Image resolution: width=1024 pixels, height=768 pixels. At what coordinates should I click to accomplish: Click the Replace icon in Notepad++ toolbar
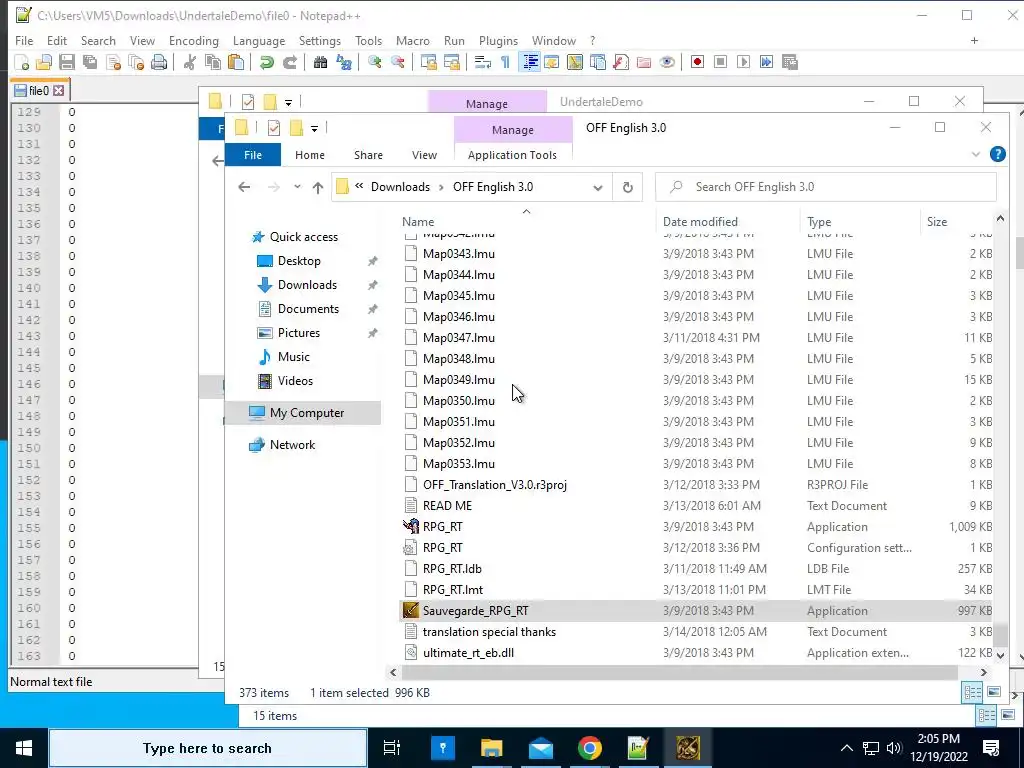pyautogui.click(x=344, y=62)
